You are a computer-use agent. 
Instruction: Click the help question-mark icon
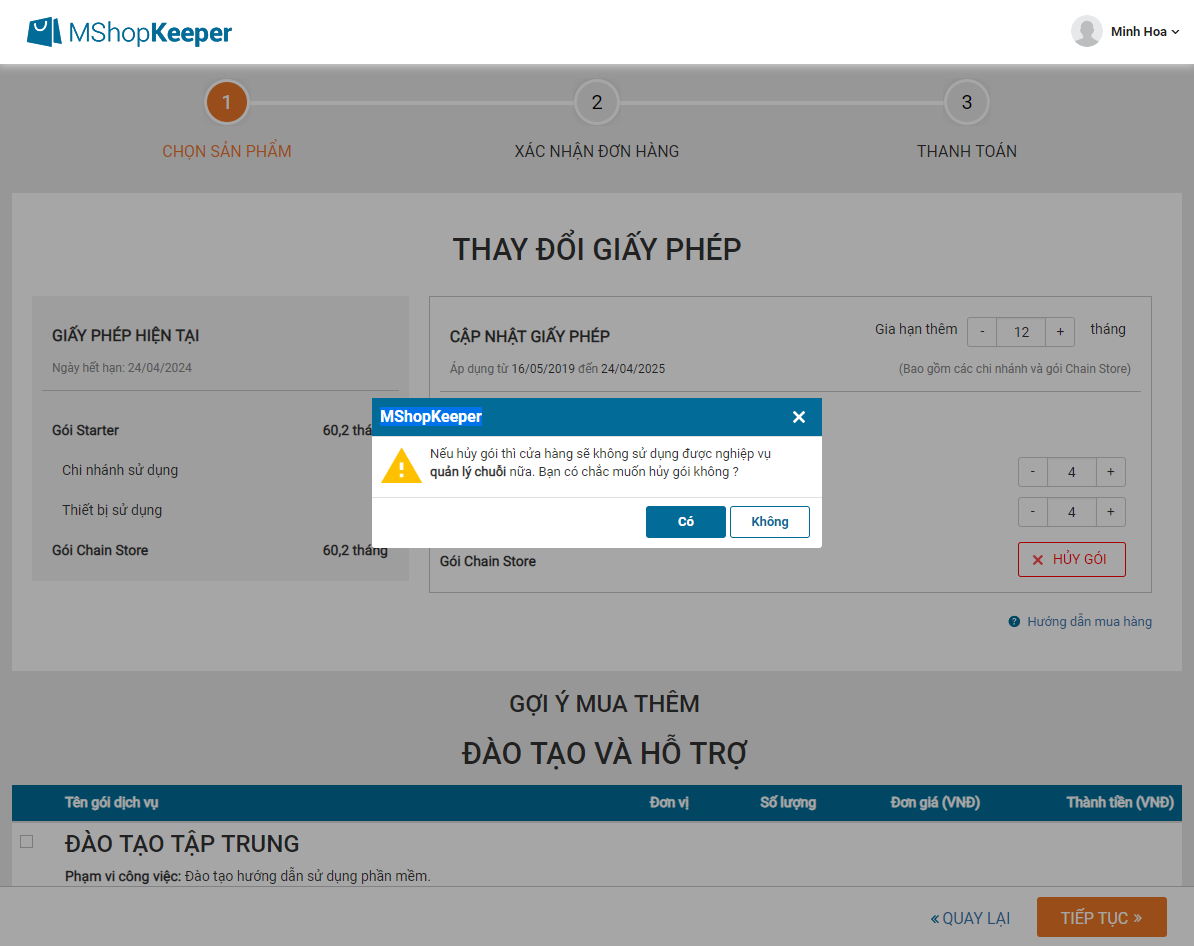[1014, 622]
